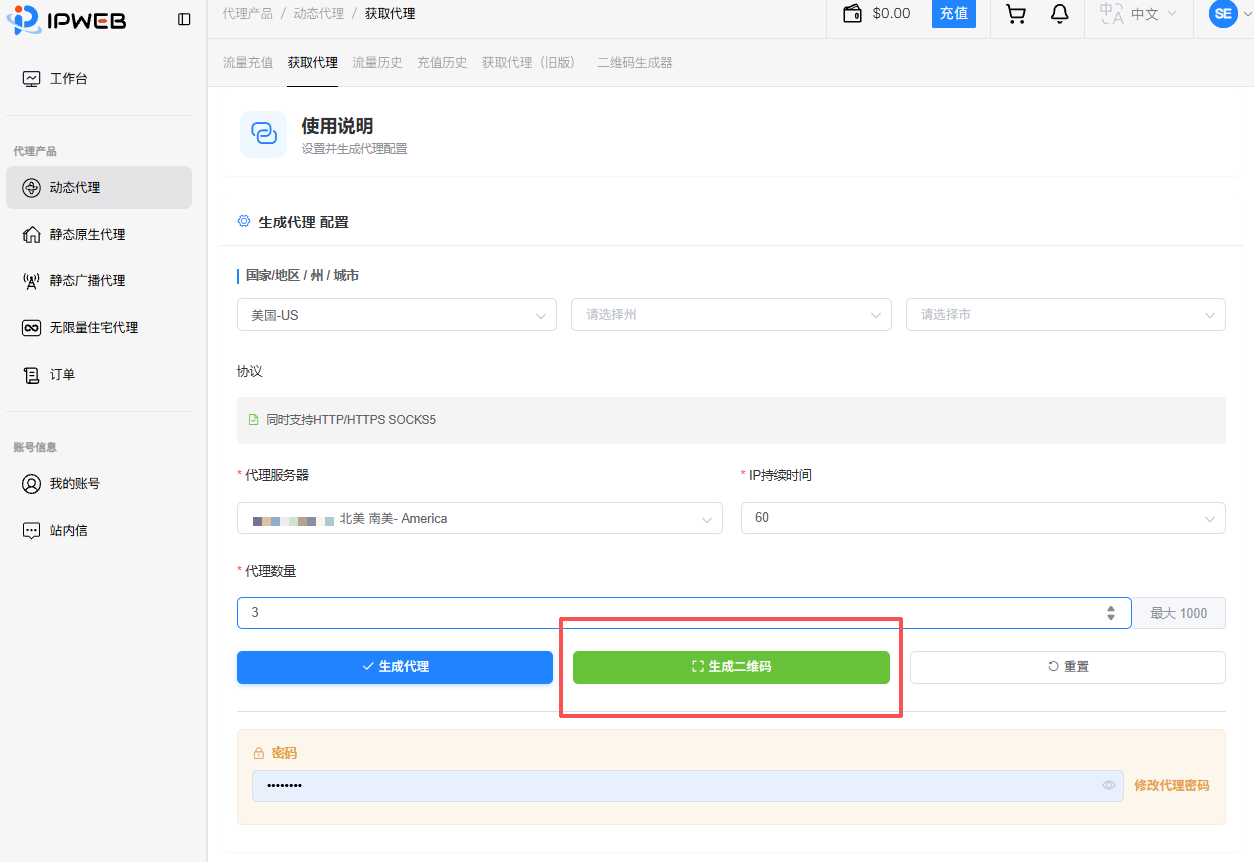Click the 使用说明 link icon
Image resolution: width=1254 pixels, height=862 pixels.
(263, 134)
